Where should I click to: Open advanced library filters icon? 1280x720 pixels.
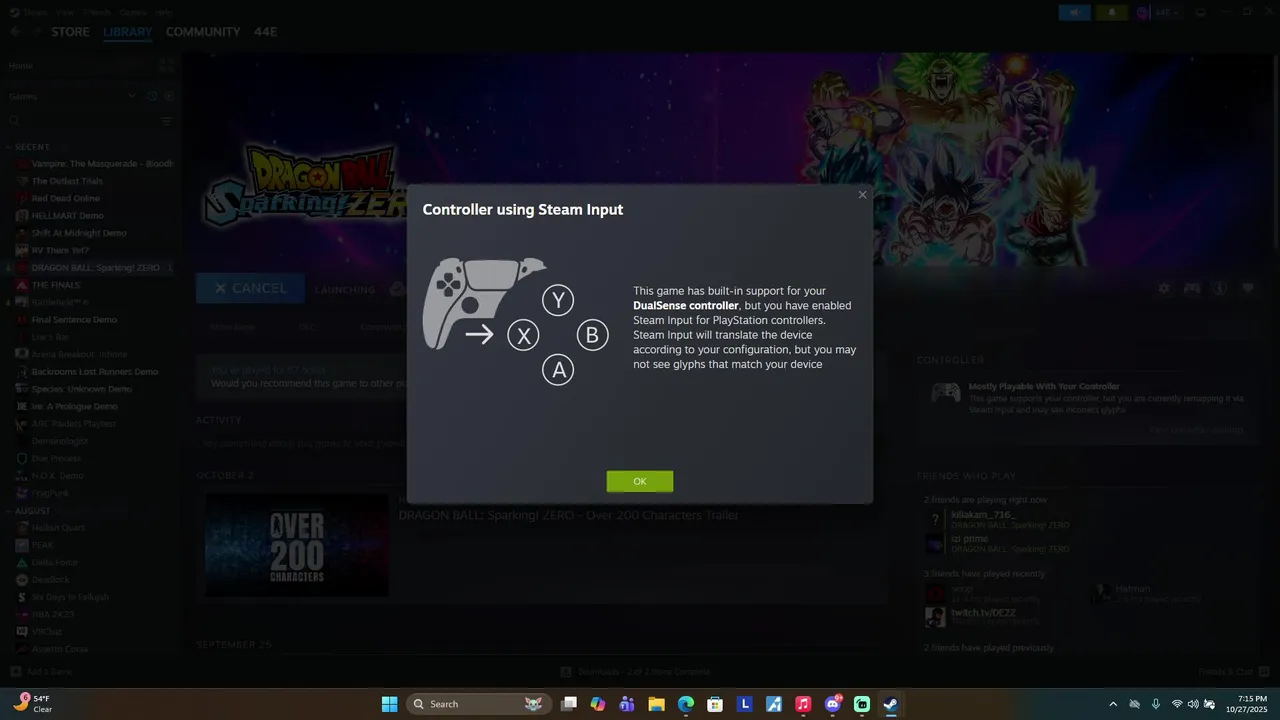click(167, 121)
